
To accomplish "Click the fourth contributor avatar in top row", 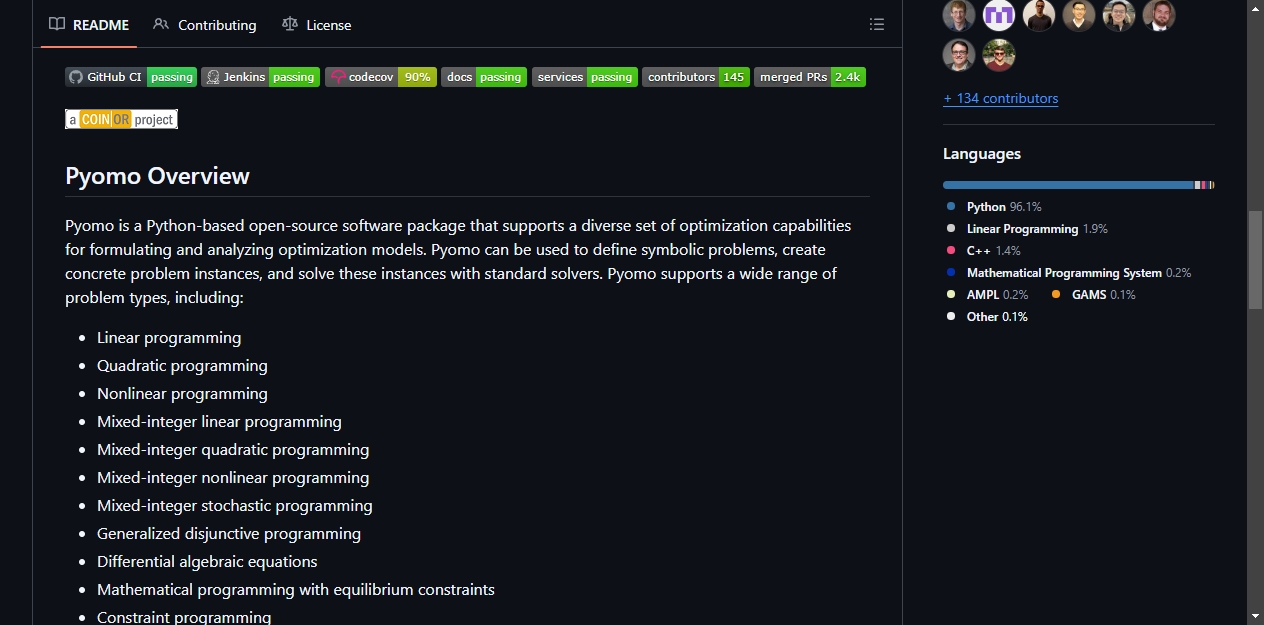I will (x=1079, y=15).
